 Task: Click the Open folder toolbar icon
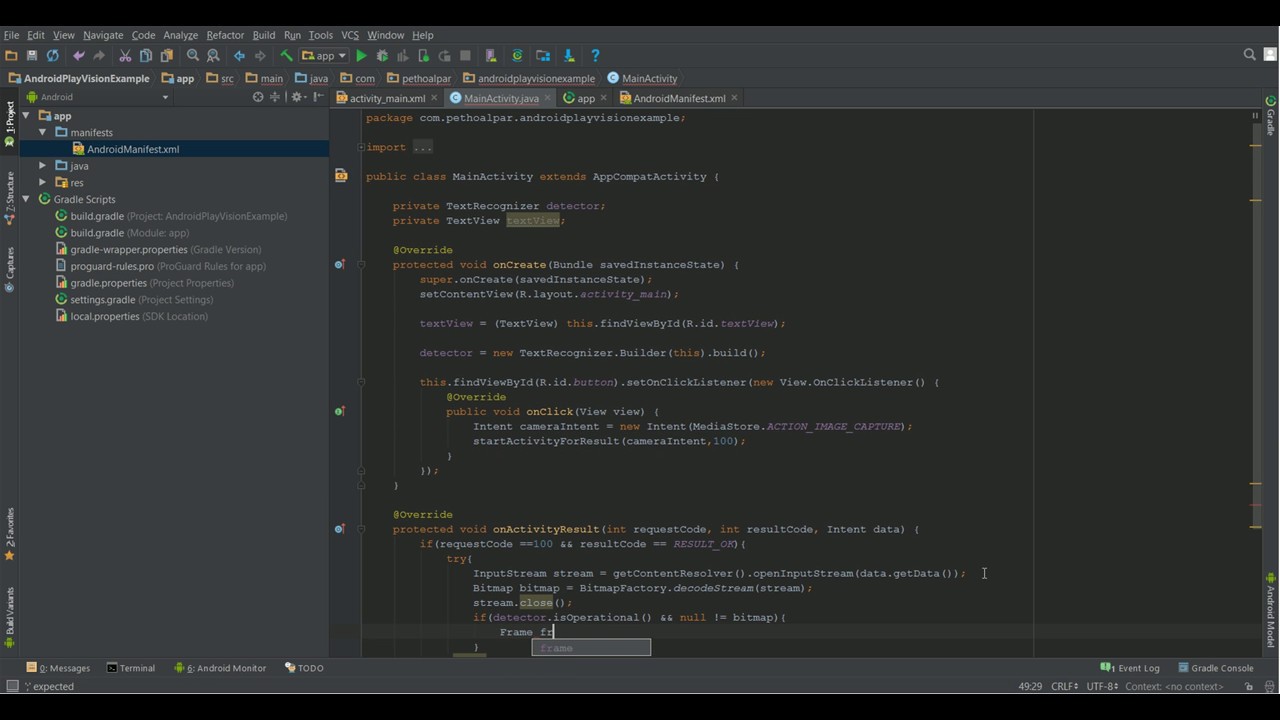click(11, 56)
